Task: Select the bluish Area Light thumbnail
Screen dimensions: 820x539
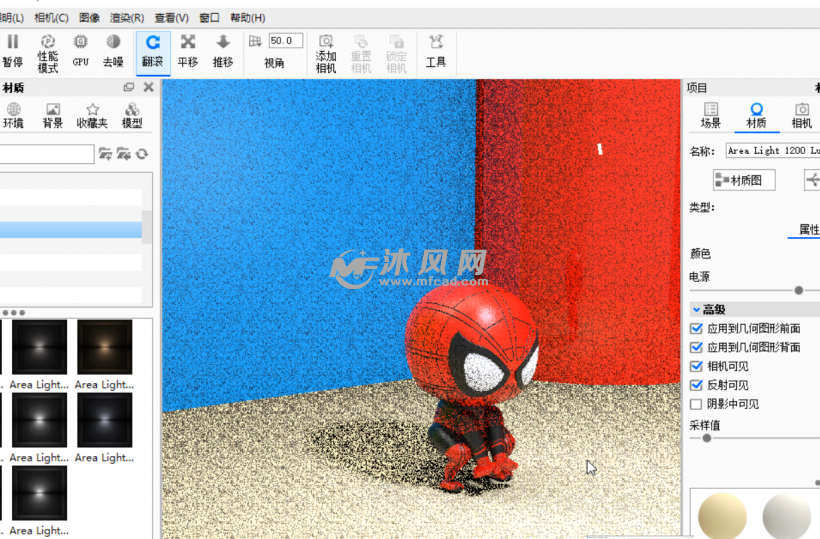Action: (x=105, y=420)
